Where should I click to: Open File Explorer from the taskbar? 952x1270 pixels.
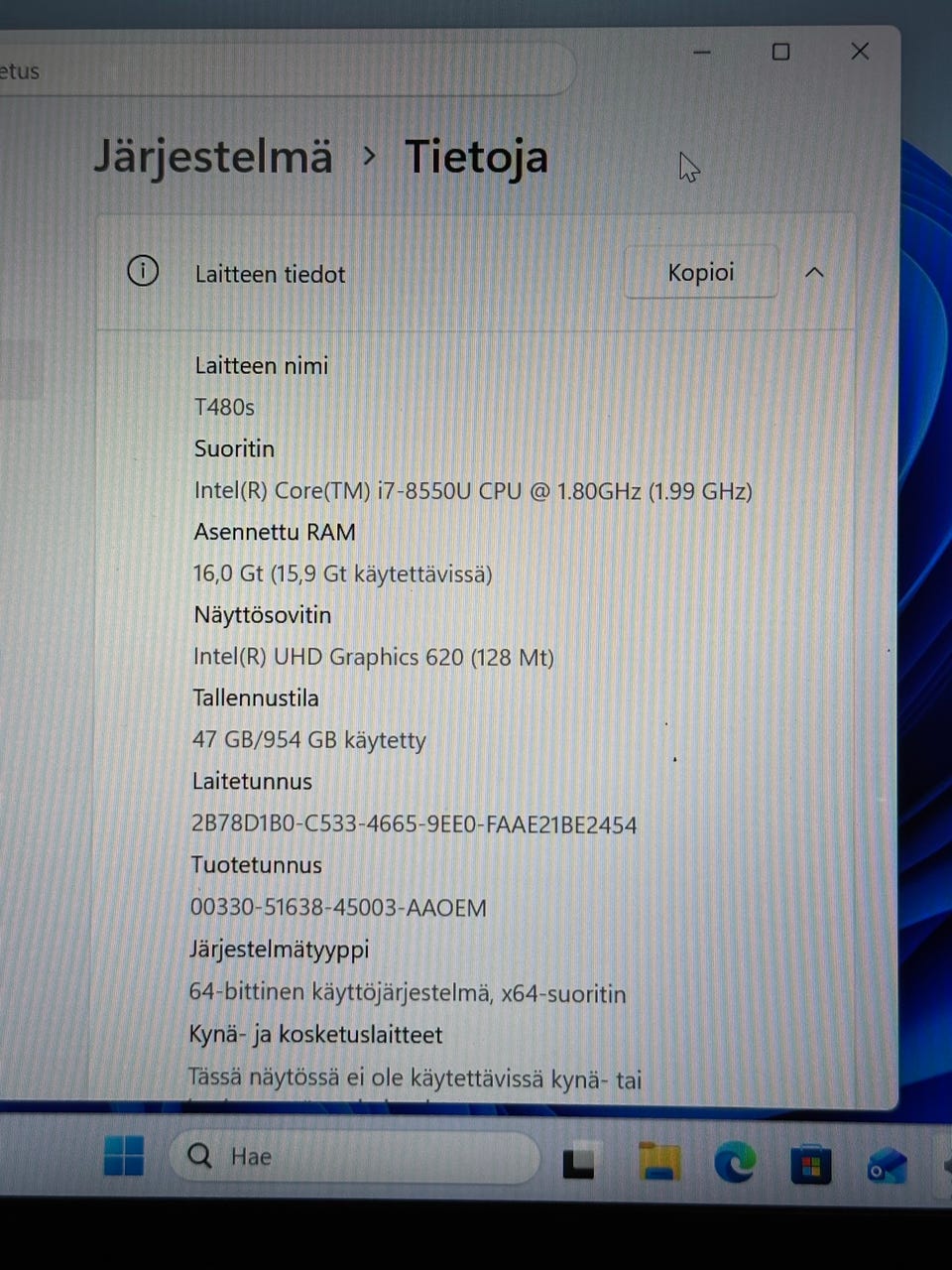(x=659, y=1160)
